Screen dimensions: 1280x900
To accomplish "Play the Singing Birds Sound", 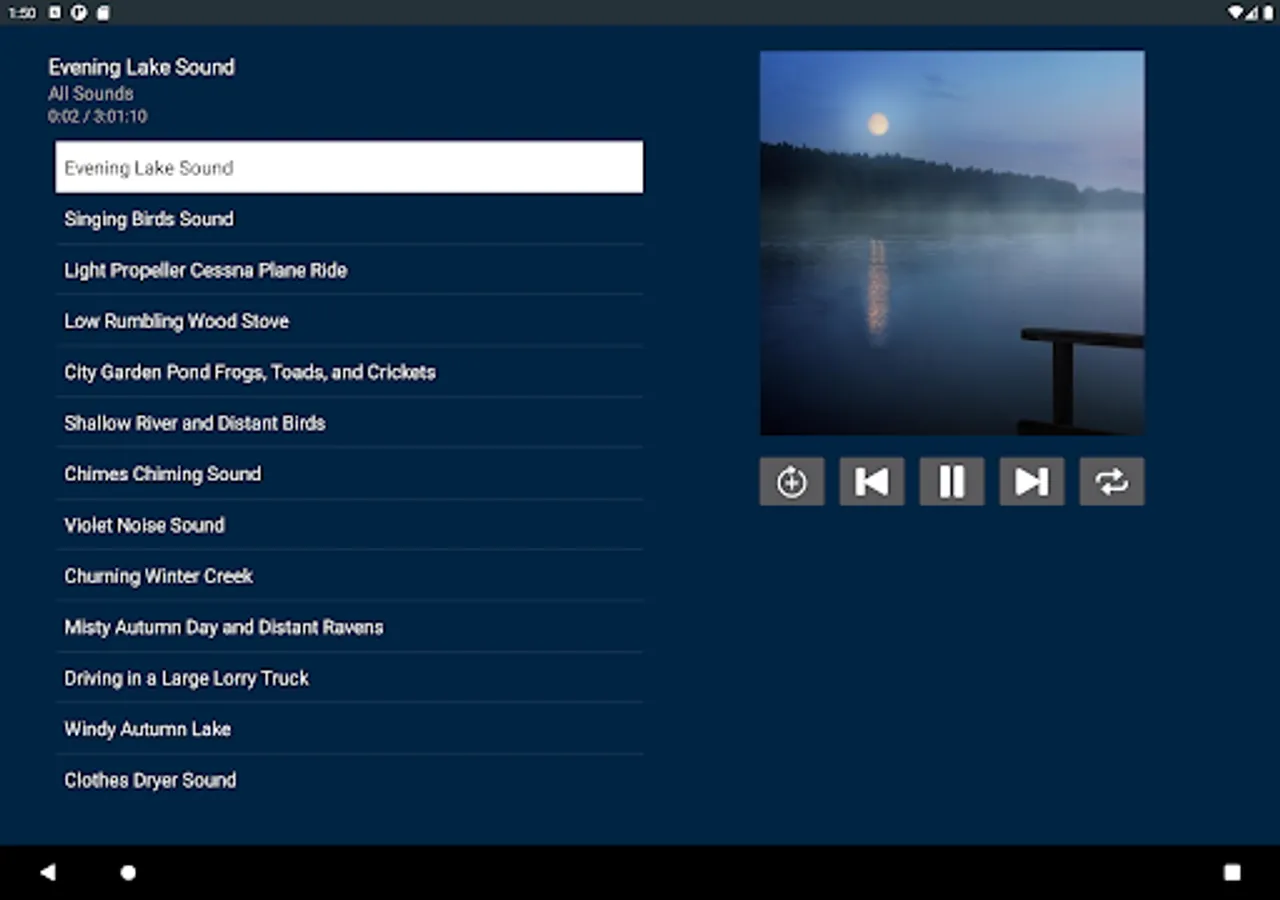I will [x=148, y=219].
